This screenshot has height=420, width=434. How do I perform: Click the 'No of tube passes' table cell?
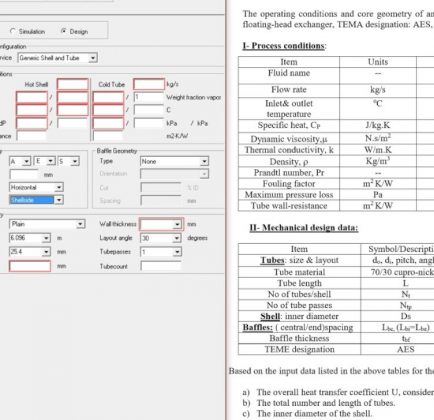point(299,305)
